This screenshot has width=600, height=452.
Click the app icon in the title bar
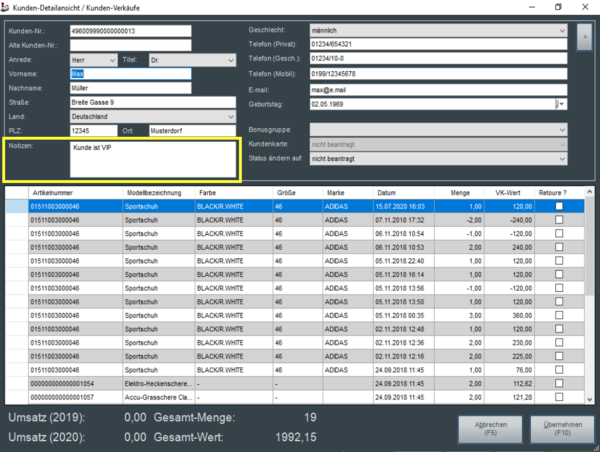coord(9,7)
